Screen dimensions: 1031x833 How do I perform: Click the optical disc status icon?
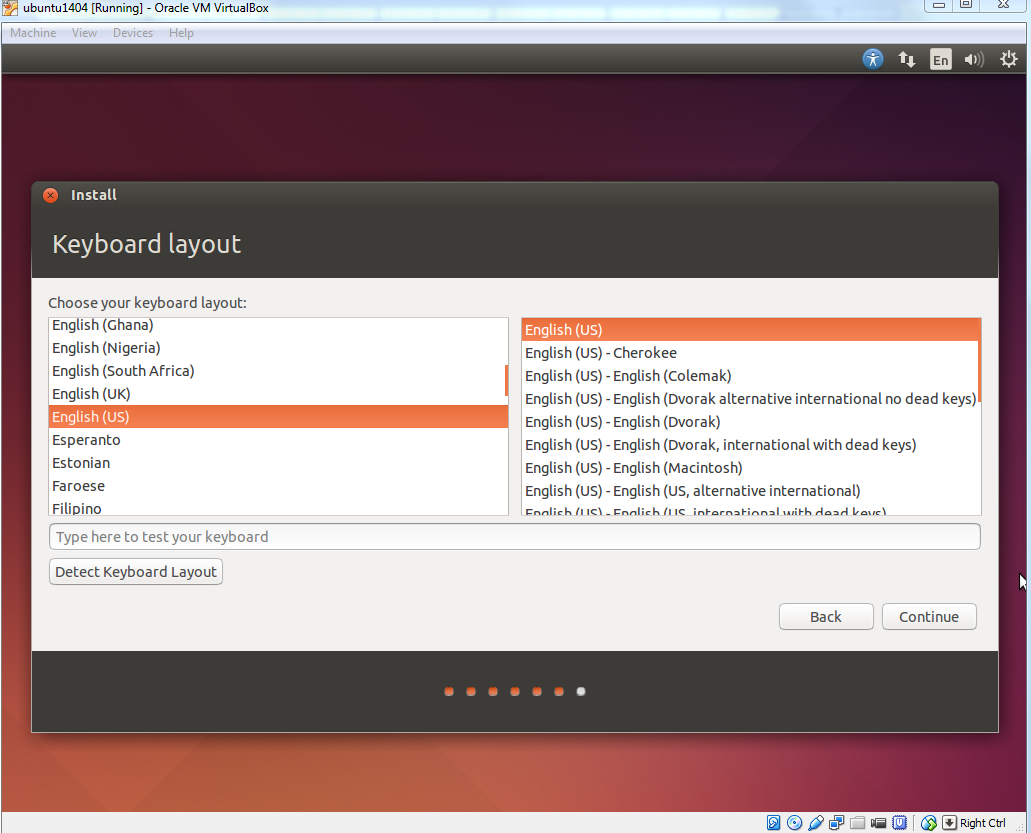(x=794, y=822)
